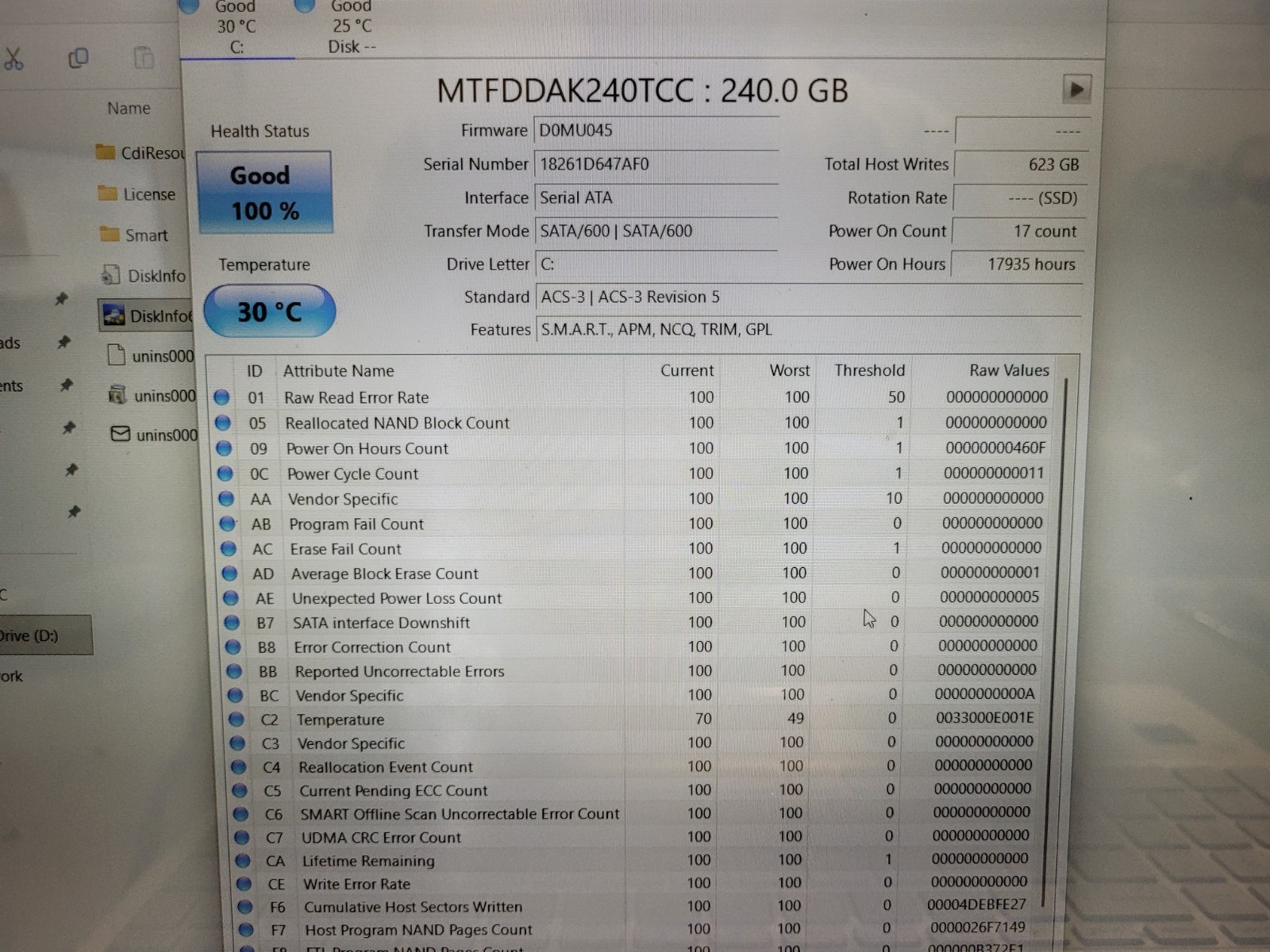The image size is (1270, 952).
Task: Click the Transfer Mode SATA/600 field
Action: tap(656, 231)
